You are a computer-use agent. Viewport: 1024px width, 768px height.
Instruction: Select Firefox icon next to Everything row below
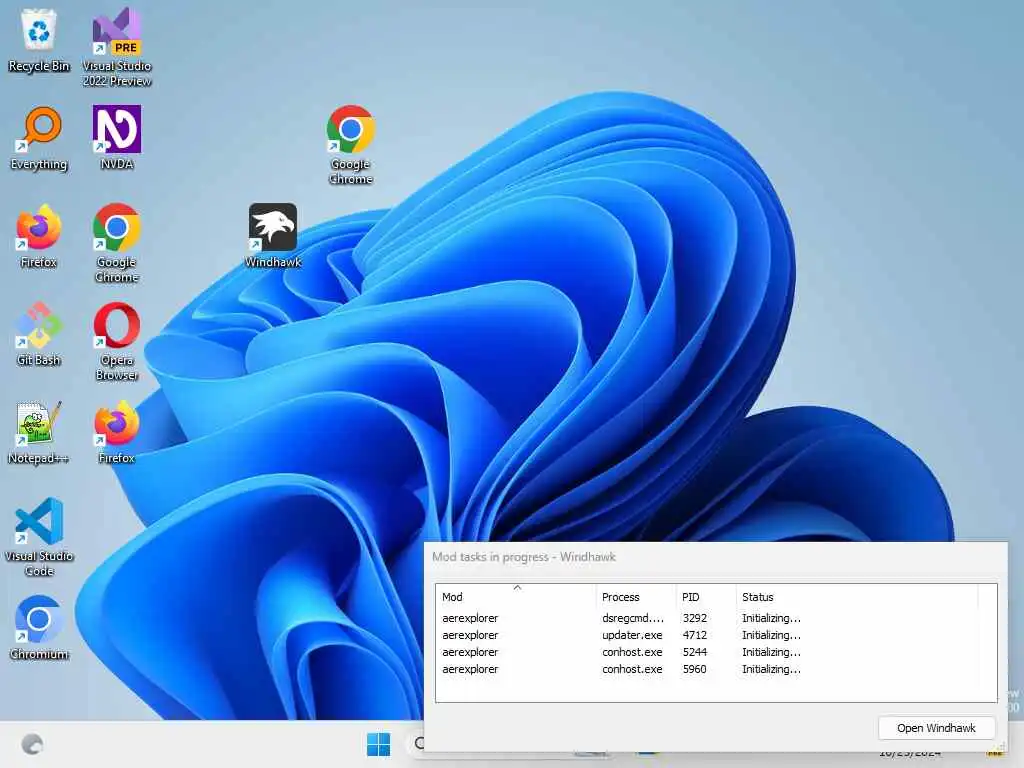pyautogui.click(x=39, y=236)
